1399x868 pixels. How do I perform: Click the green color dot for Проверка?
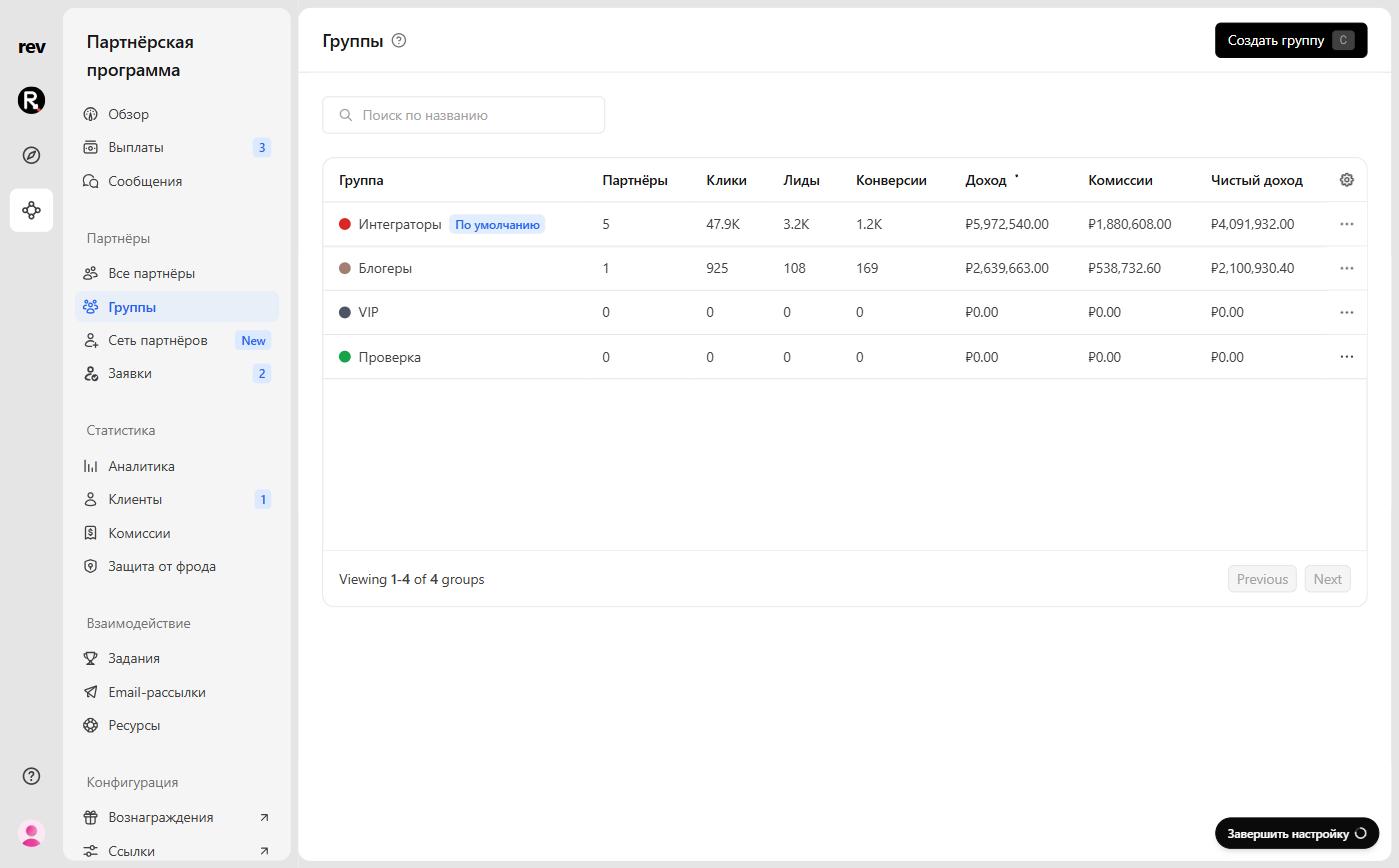[x=345, y=357]
